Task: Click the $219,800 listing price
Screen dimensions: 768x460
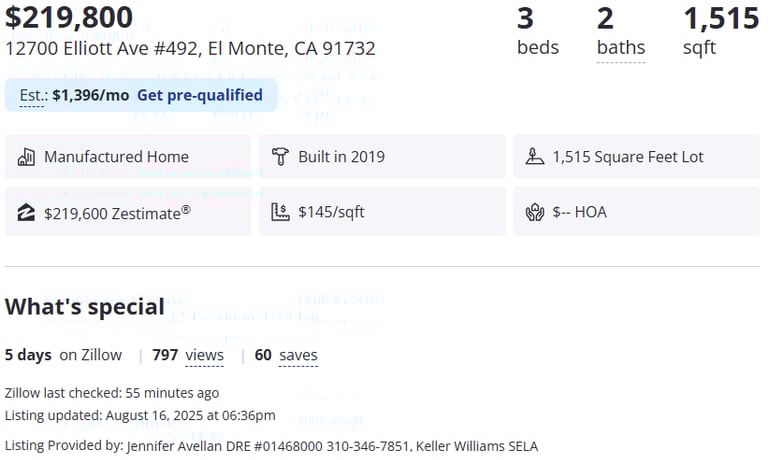Action: [69, 17]
